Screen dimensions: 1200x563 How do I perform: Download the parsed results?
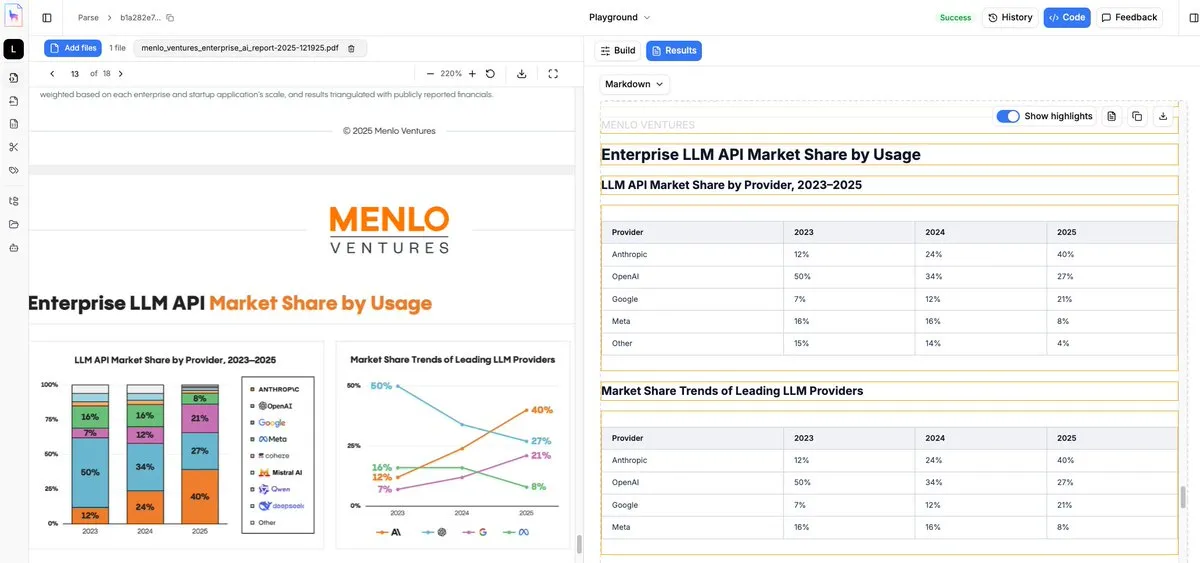point(1162,117)
